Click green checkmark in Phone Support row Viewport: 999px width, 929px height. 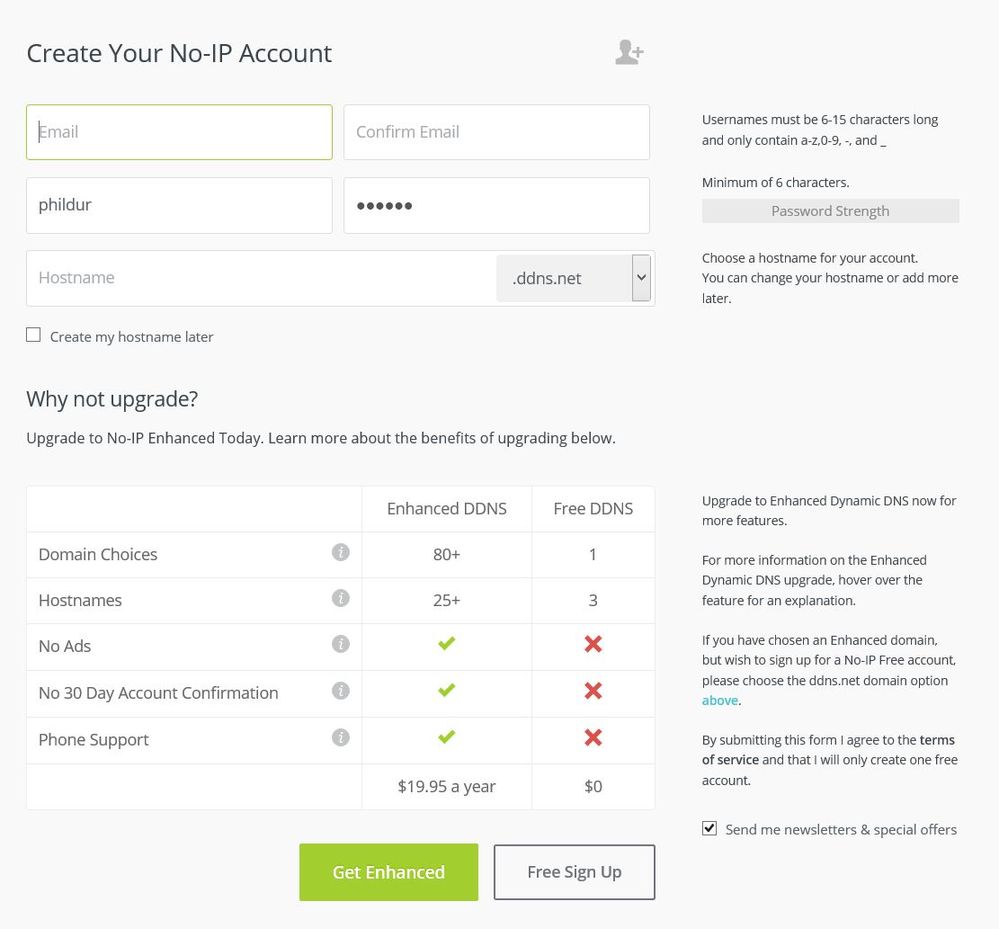447,737
